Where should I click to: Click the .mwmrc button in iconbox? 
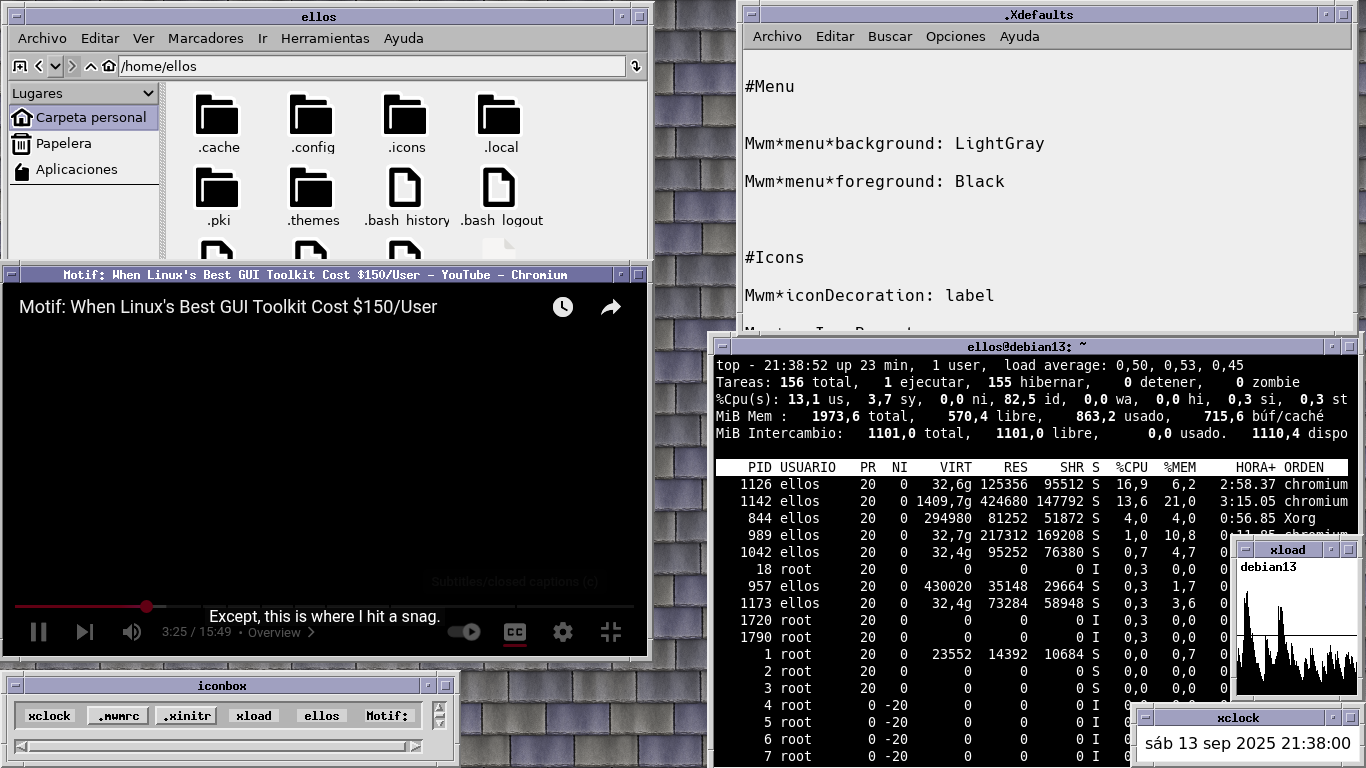[119, 716]
